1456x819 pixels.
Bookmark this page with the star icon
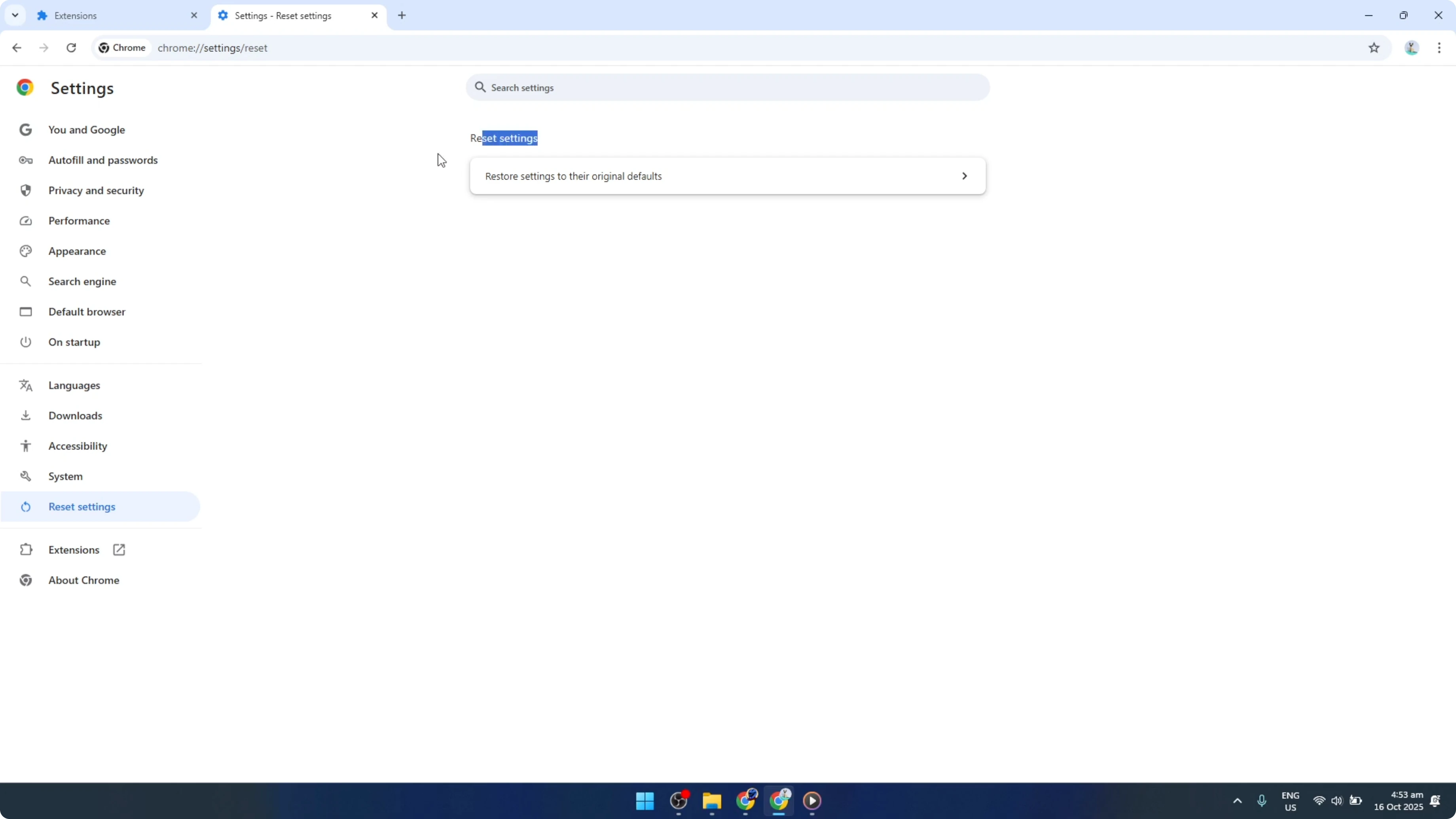coord(1374,48)
